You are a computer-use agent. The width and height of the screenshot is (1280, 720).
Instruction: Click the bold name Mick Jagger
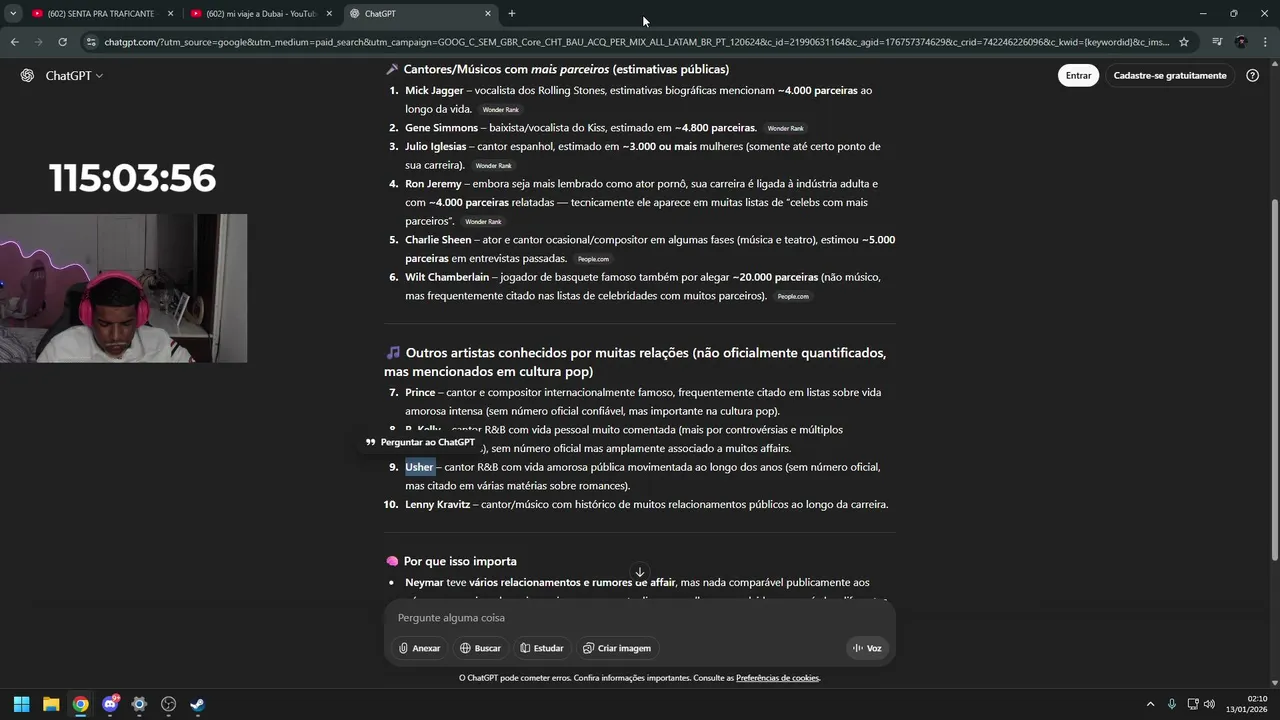[434, 90]
